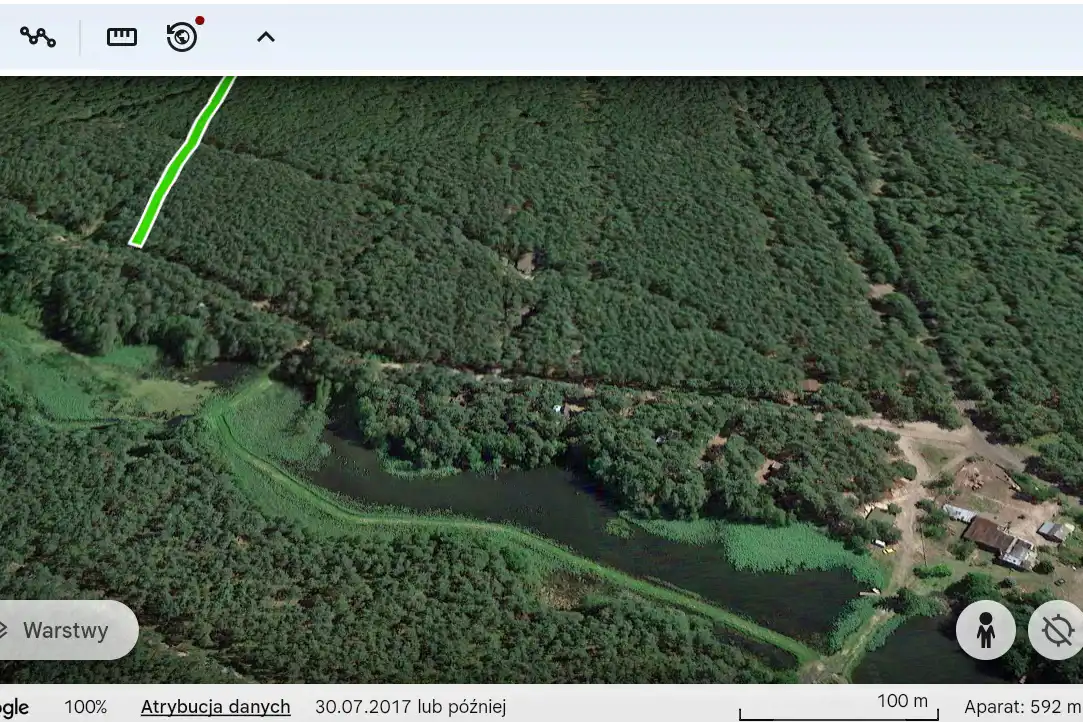
Task: Click the layers stack icon beside Warstwy
Action: point(3,630)
